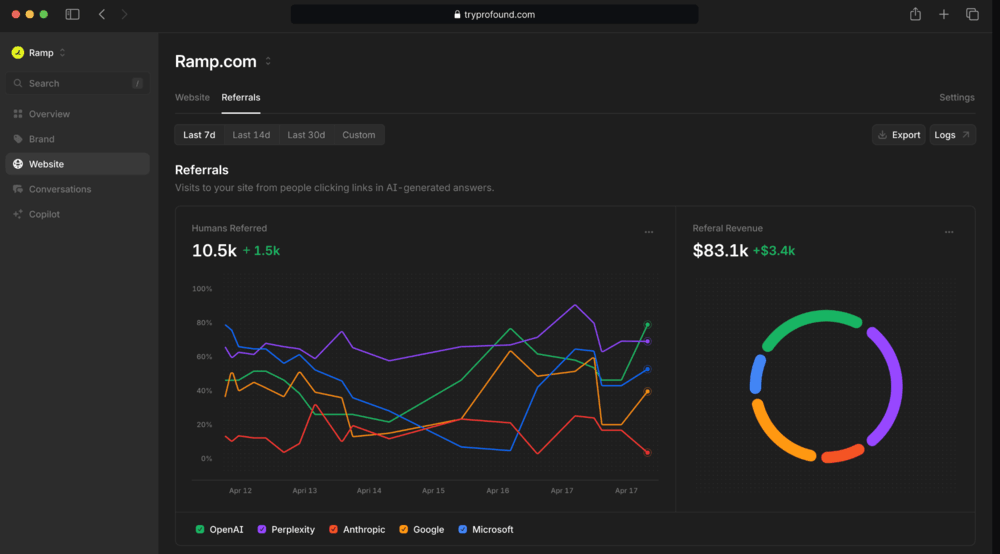
Task: Click the red Anthropic line endpoint
Action: (x=647, y=453)
